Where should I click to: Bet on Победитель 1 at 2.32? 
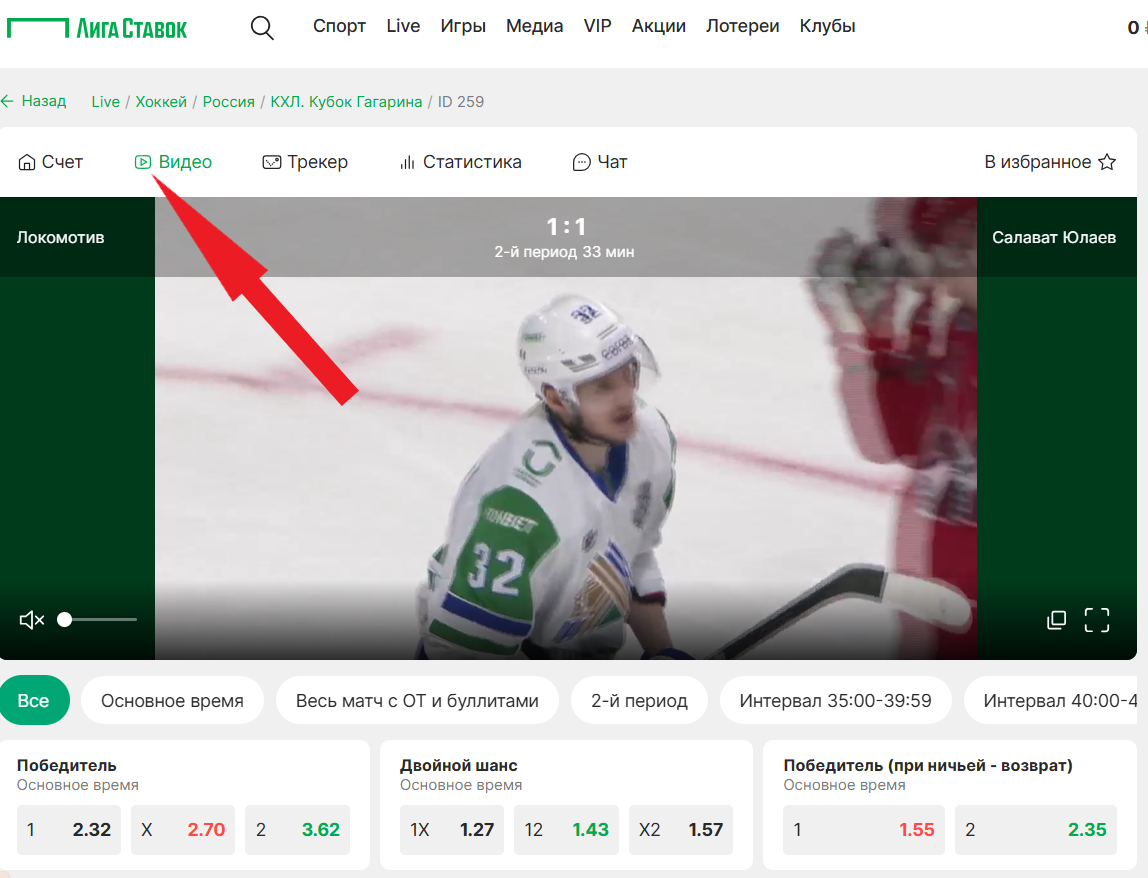pos(69,830)
